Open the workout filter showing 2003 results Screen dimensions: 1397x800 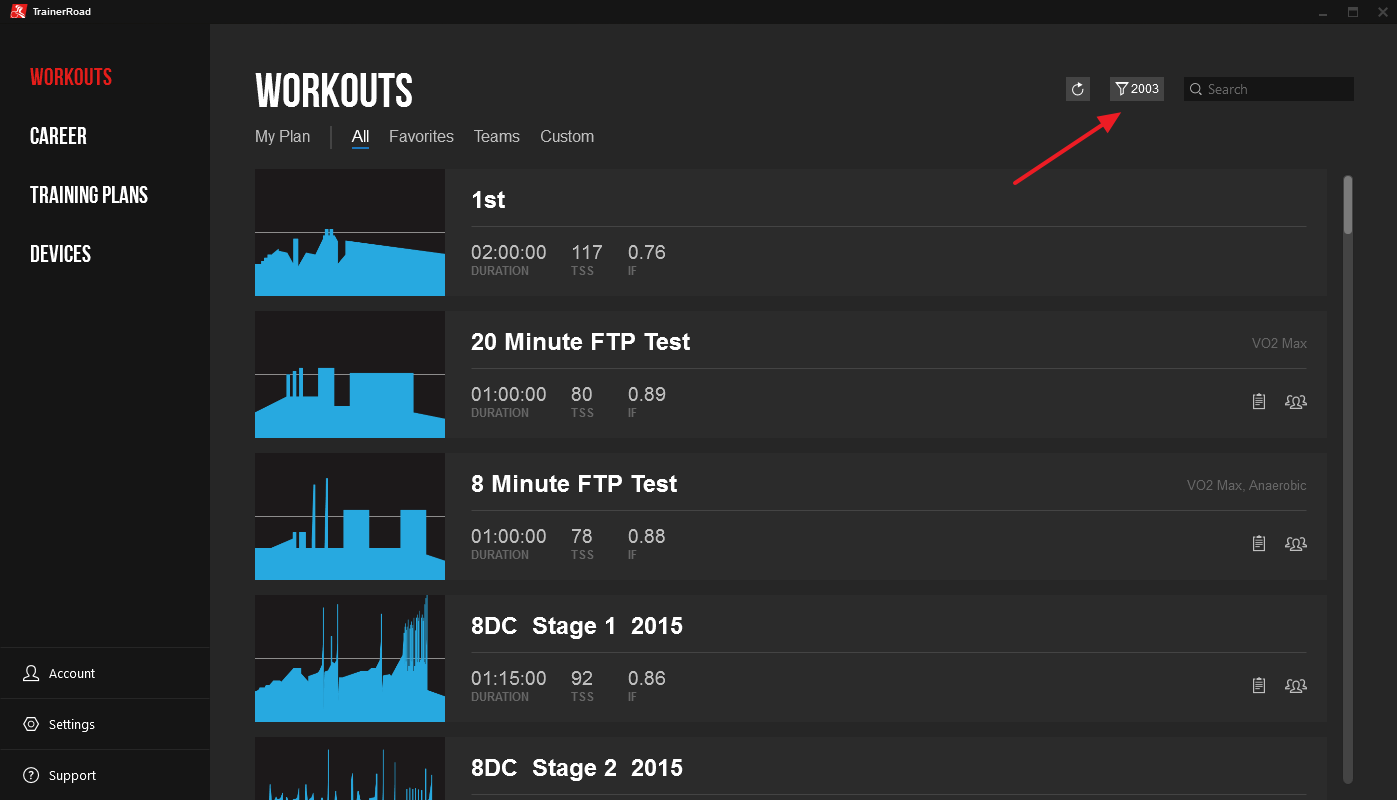[x=1136, y=89]
